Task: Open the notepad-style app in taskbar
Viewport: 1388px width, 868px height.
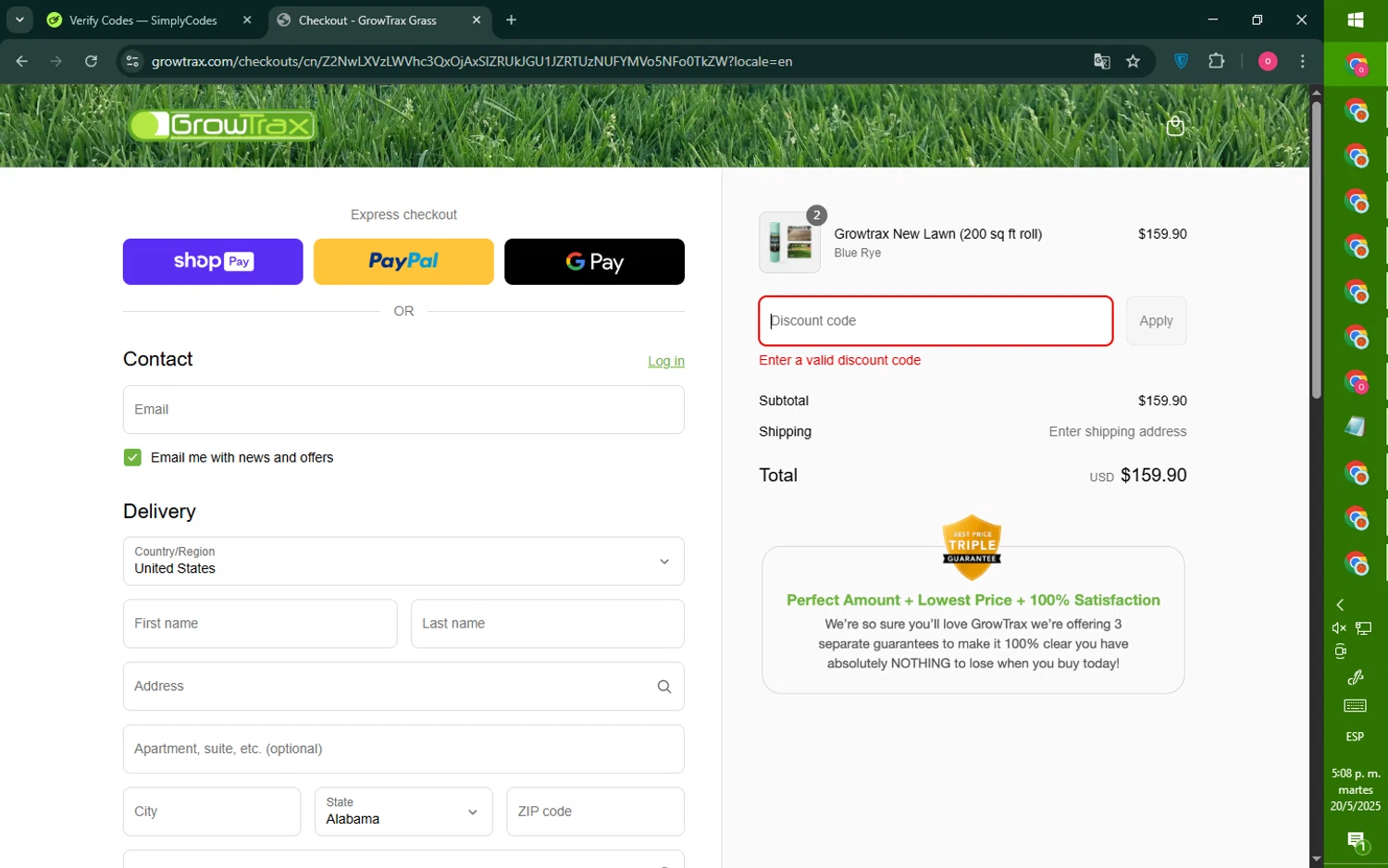Action: tap(1356, 426)
